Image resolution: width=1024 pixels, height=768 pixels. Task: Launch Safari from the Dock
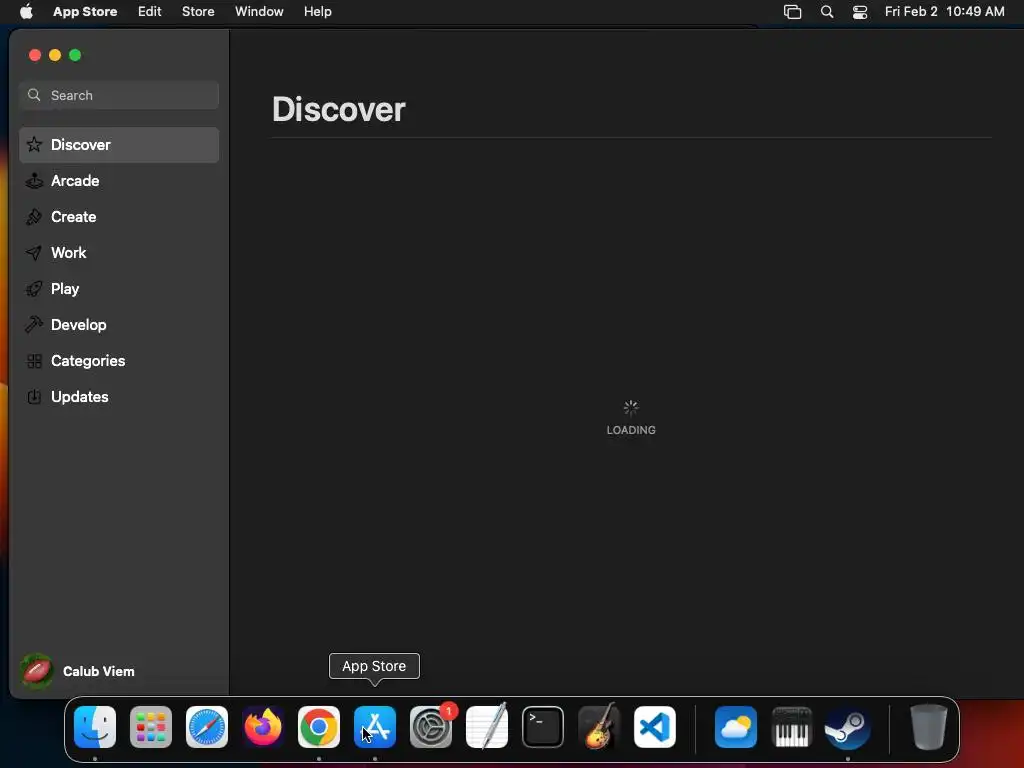click(207, 727)
